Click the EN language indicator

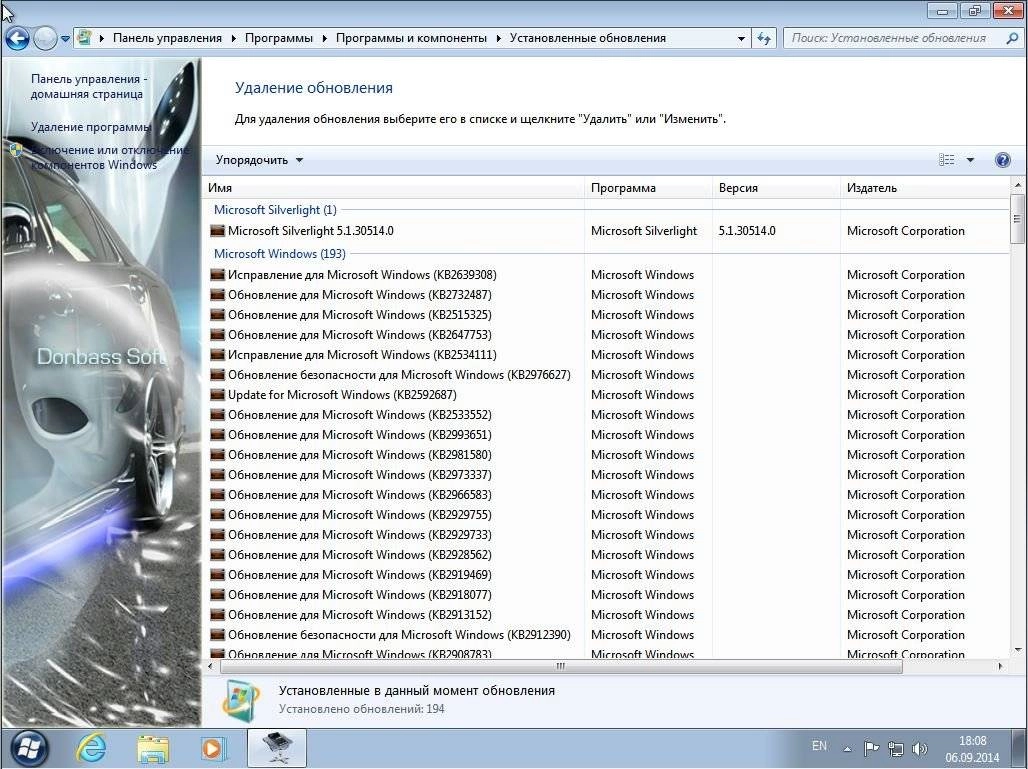click(x=819, y=745)
